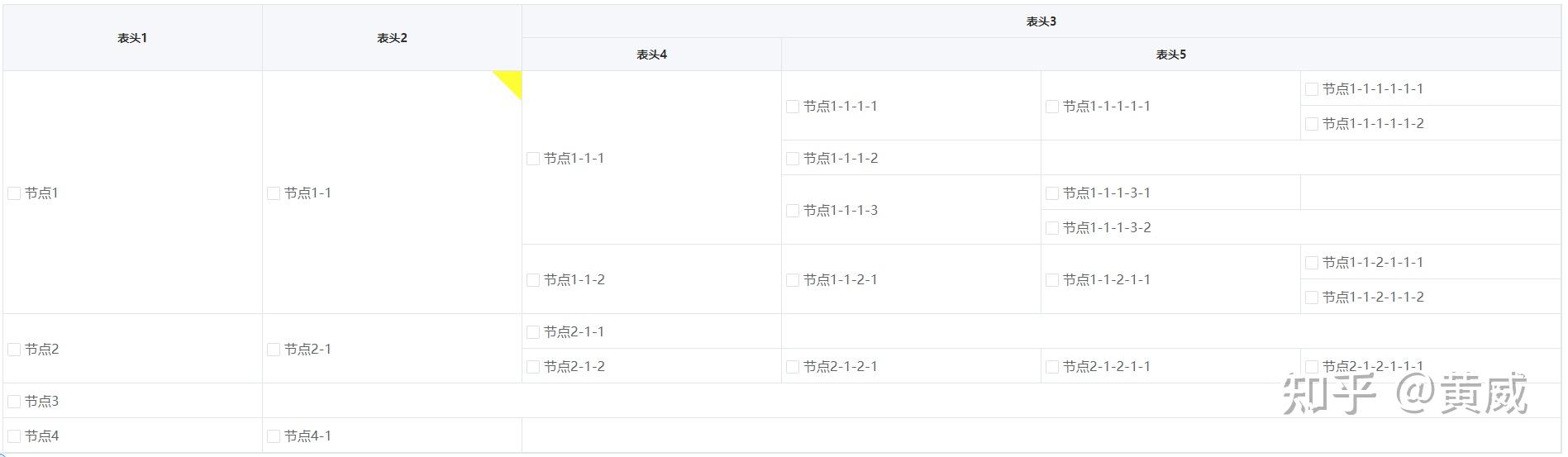Select the 表头3 group header
The width and height of the screenshot is (1568, 457).
[1041, 21]
